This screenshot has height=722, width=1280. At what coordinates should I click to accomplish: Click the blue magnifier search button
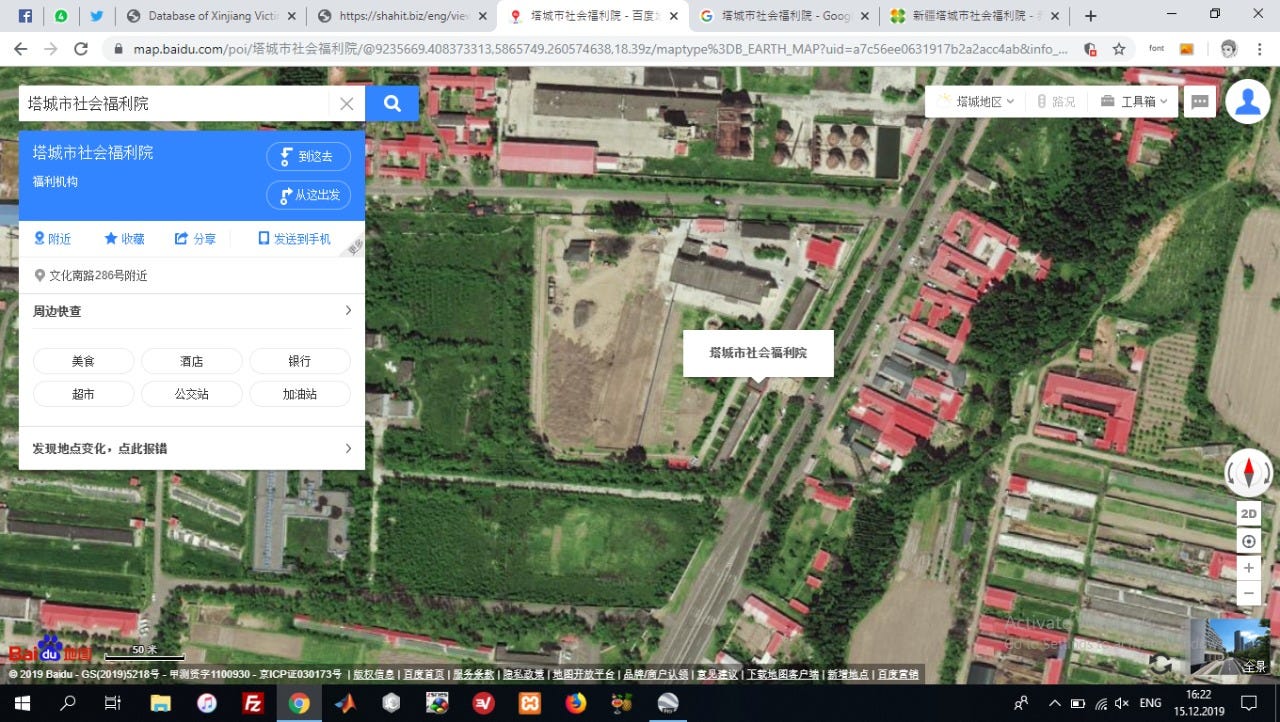click(392, 103)
